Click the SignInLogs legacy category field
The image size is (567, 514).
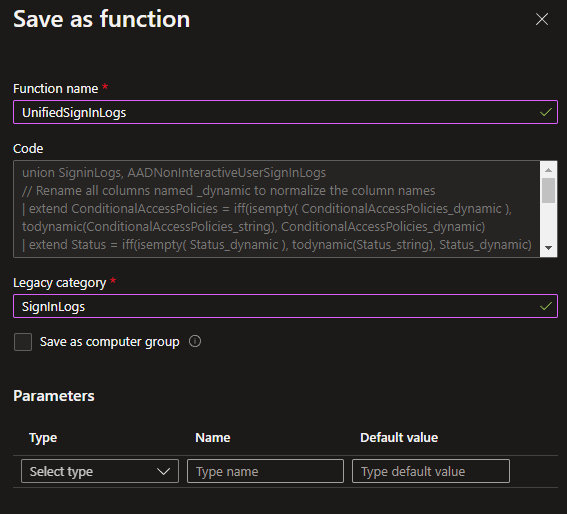285,306
